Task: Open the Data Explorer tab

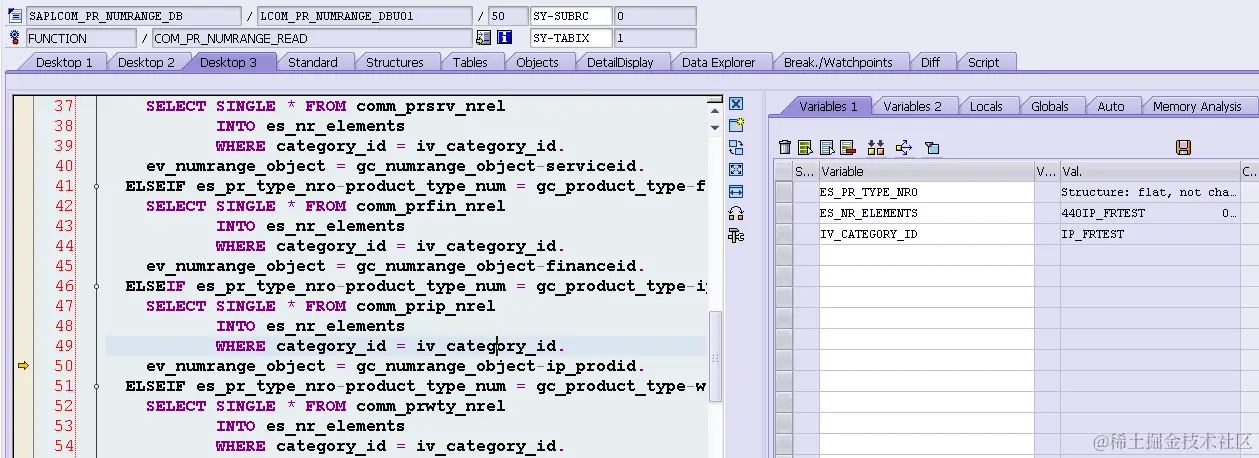Action: [x=718, y=62]
